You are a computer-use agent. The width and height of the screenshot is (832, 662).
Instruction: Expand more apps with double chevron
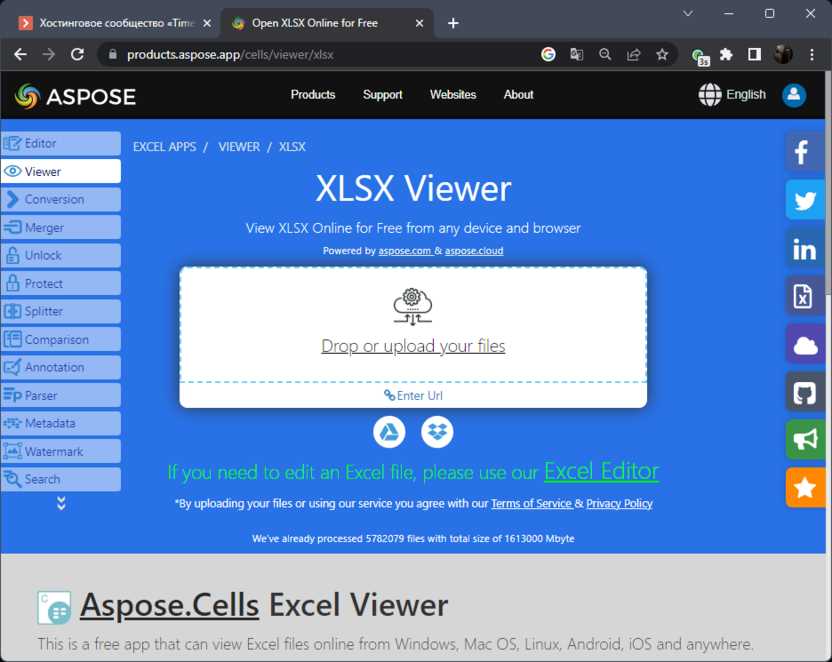[x=61, y=503]
